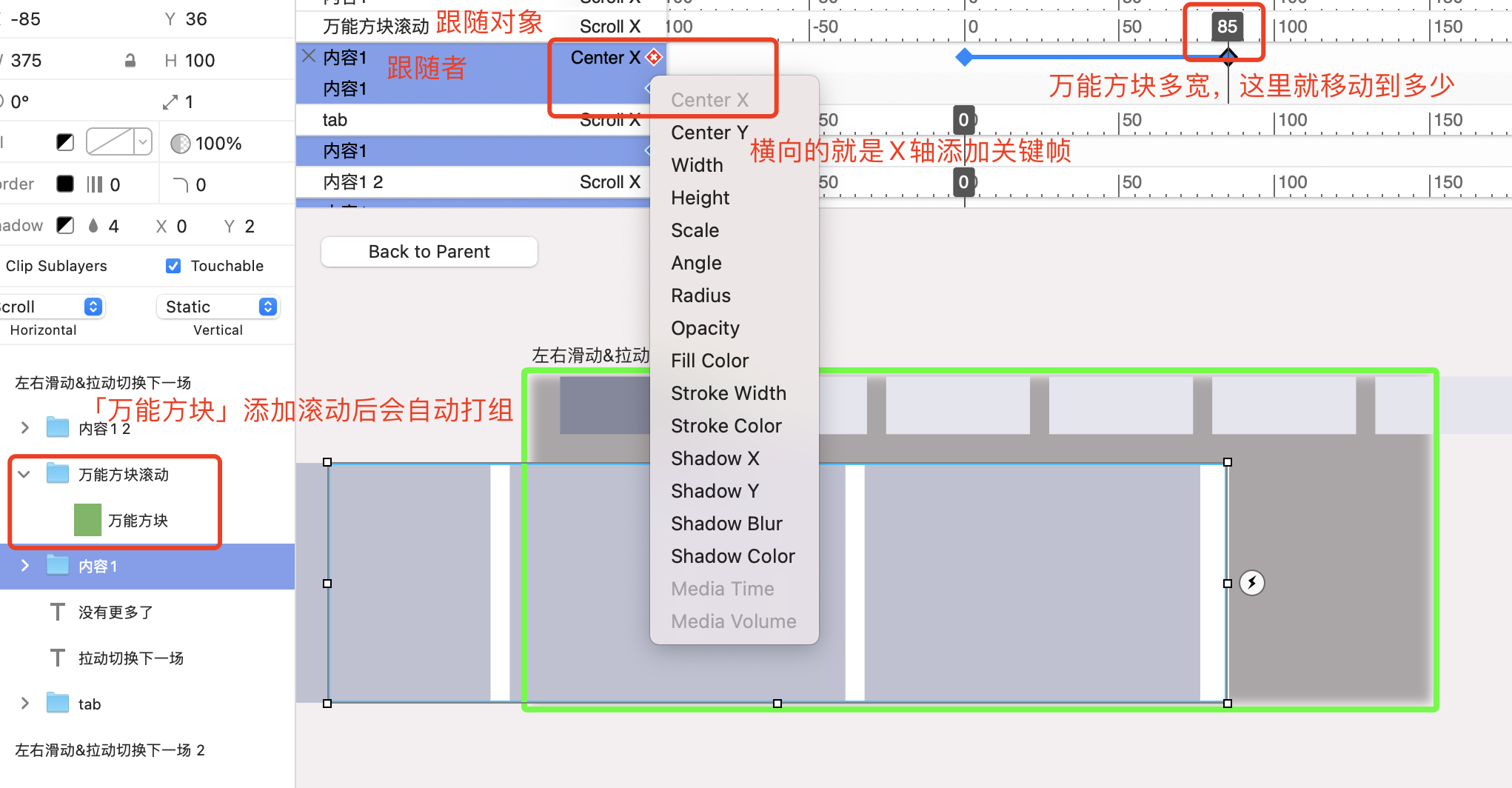1512x788 pixels.
Task: Select the 拉动切换下一场 text layer
Action: coord(131,658)
